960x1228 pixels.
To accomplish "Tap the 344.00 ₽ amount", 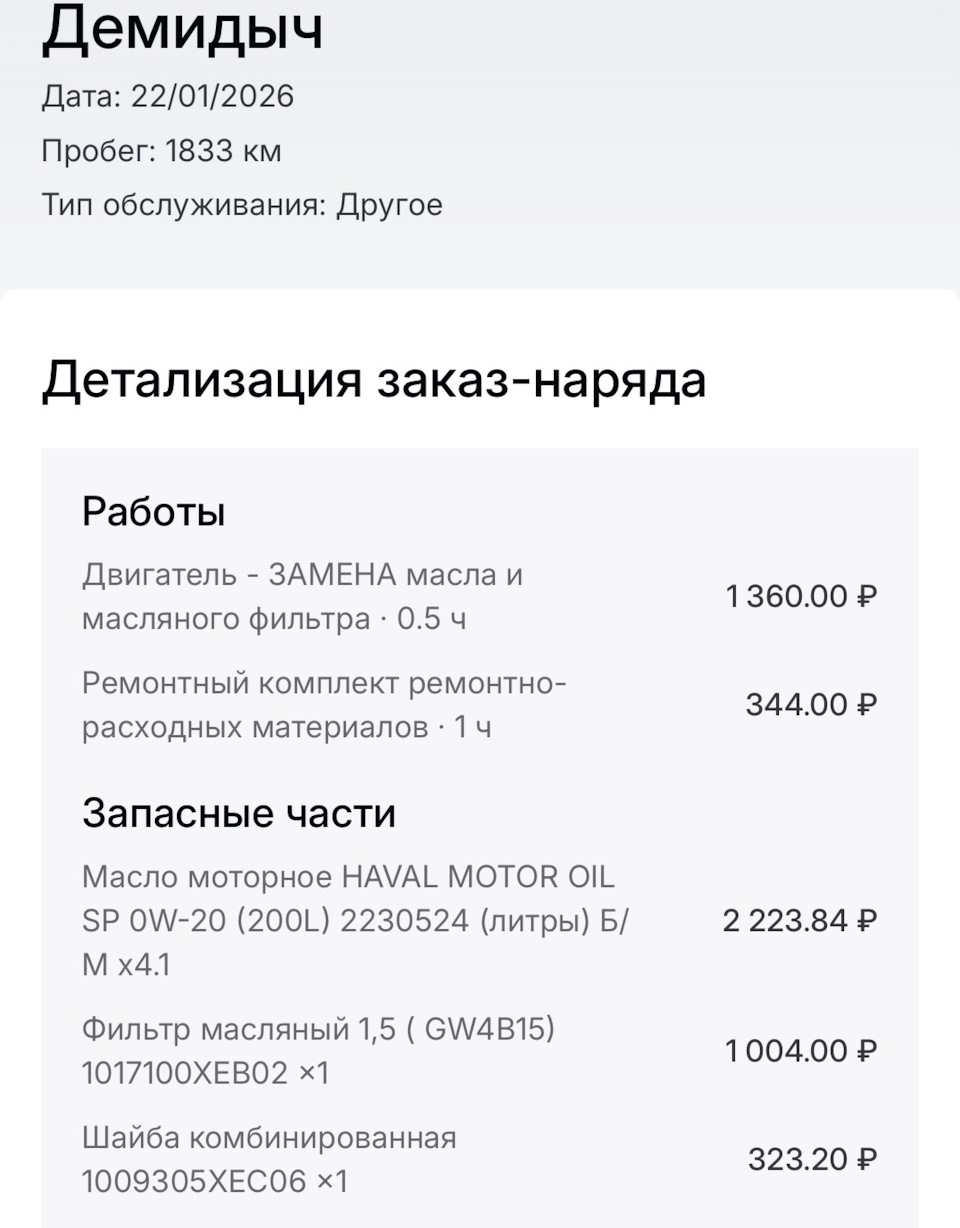I will coord(811,705).
